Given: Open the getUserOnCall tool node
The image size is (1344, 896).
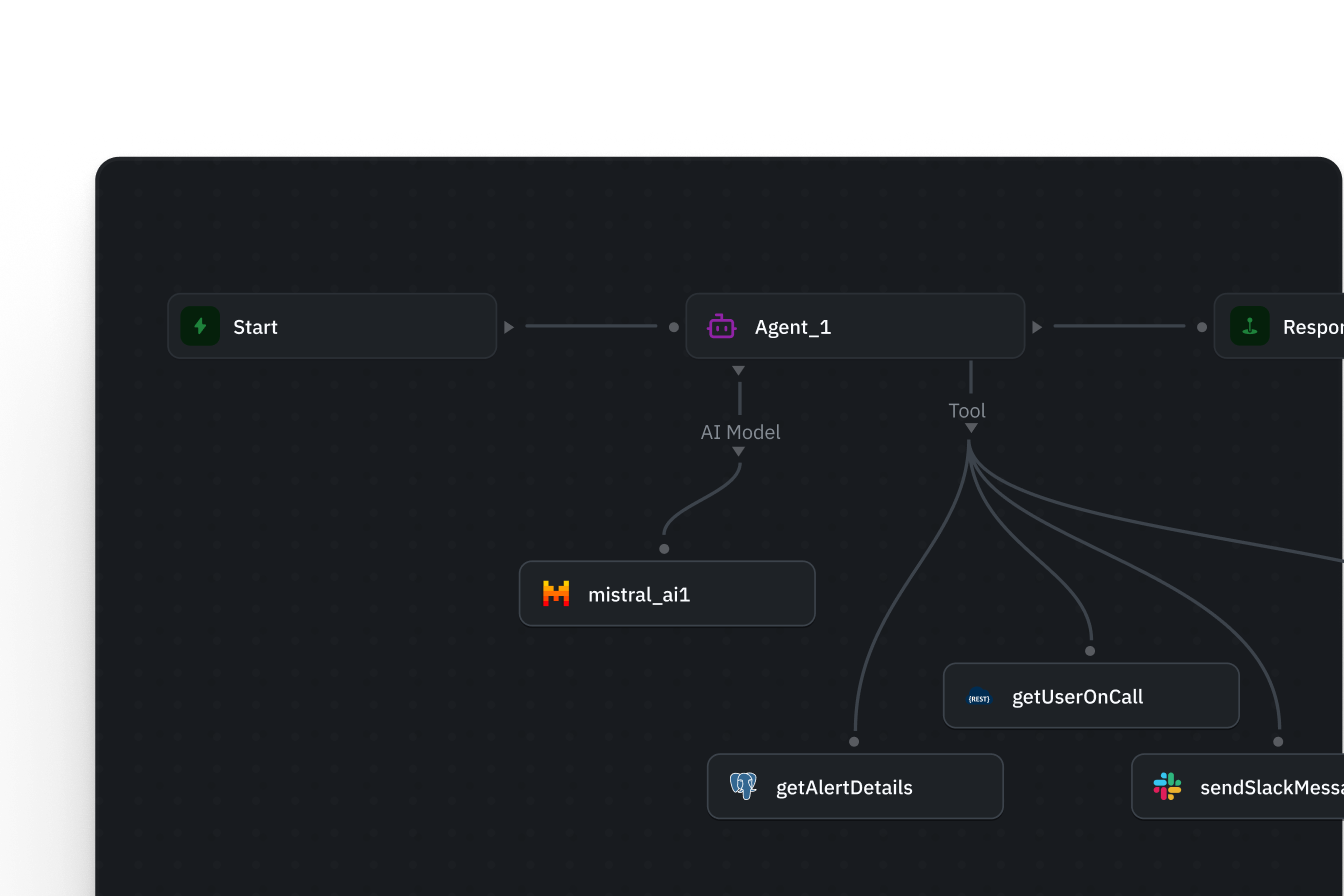Looking at the screenshot, I should [1091, 696].
